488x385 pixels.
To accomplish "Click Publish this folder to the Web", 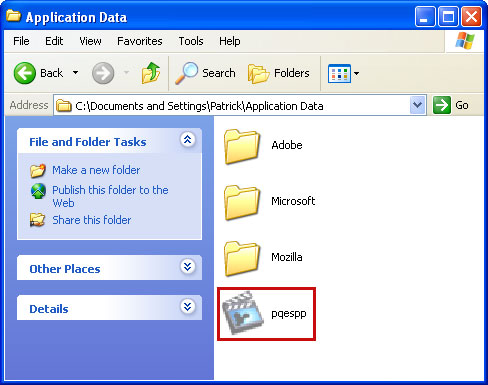I will click(110, 196).
